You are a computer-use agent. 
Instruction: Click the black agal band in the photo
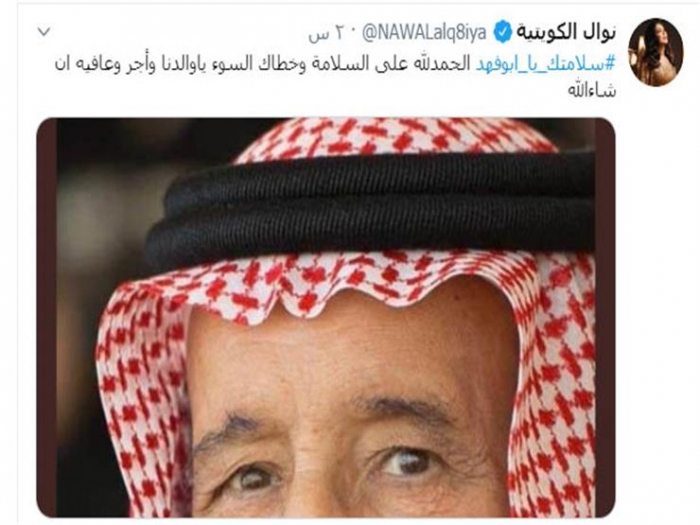pyautogui.click(x=371, y=210)
